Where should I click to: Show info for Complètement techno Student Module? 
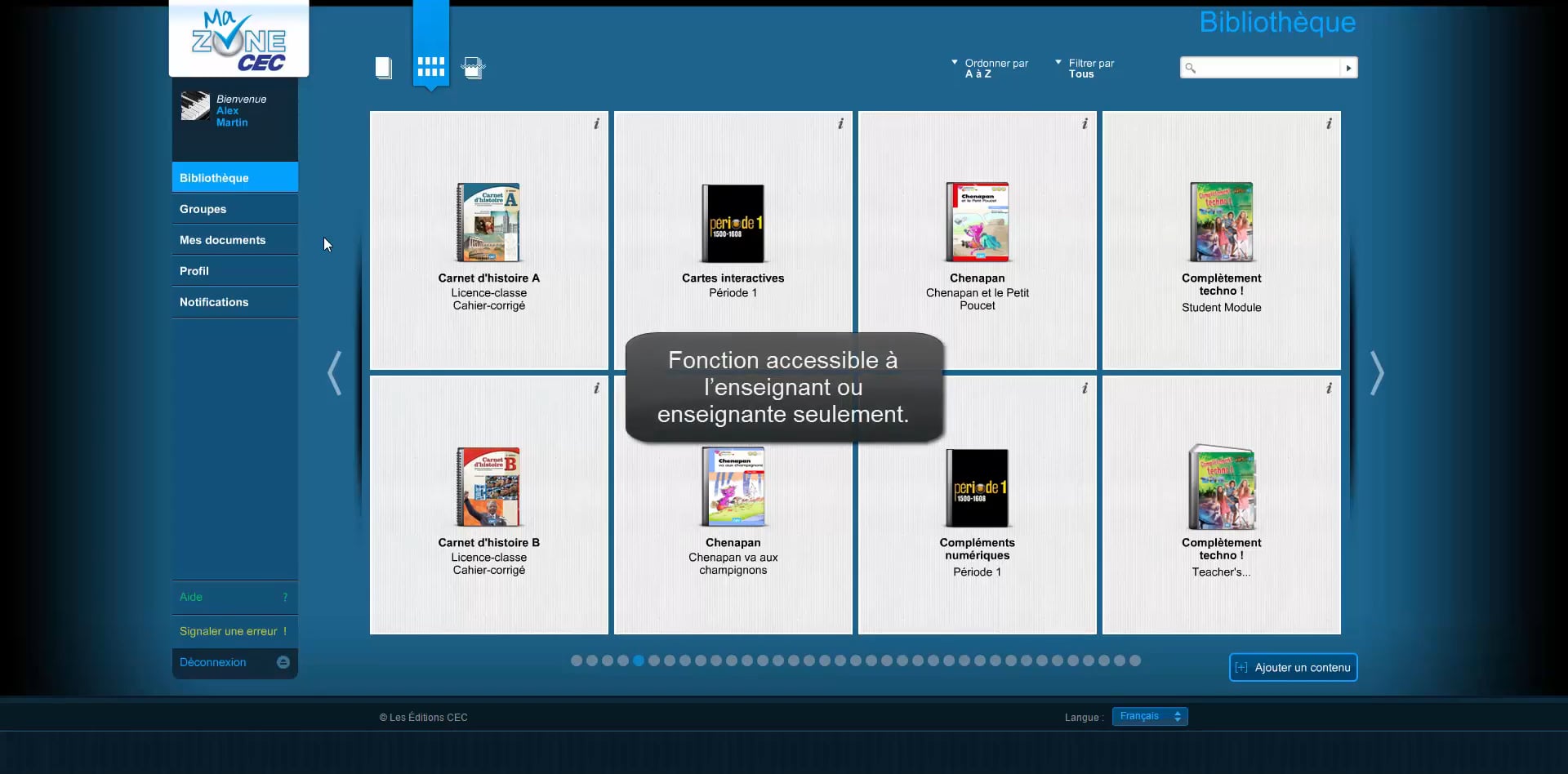(x=1329, y=123)
